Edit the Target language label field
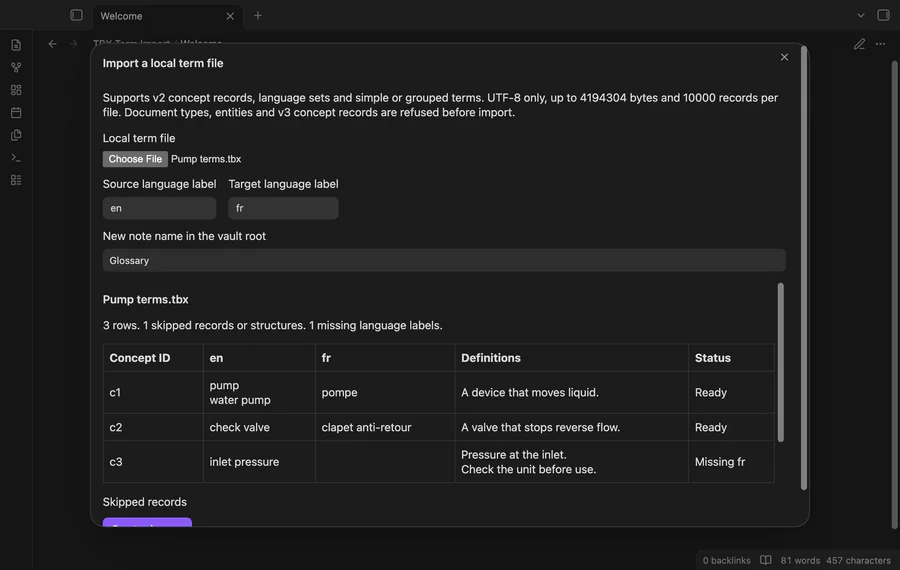 [x=283, y=208]
